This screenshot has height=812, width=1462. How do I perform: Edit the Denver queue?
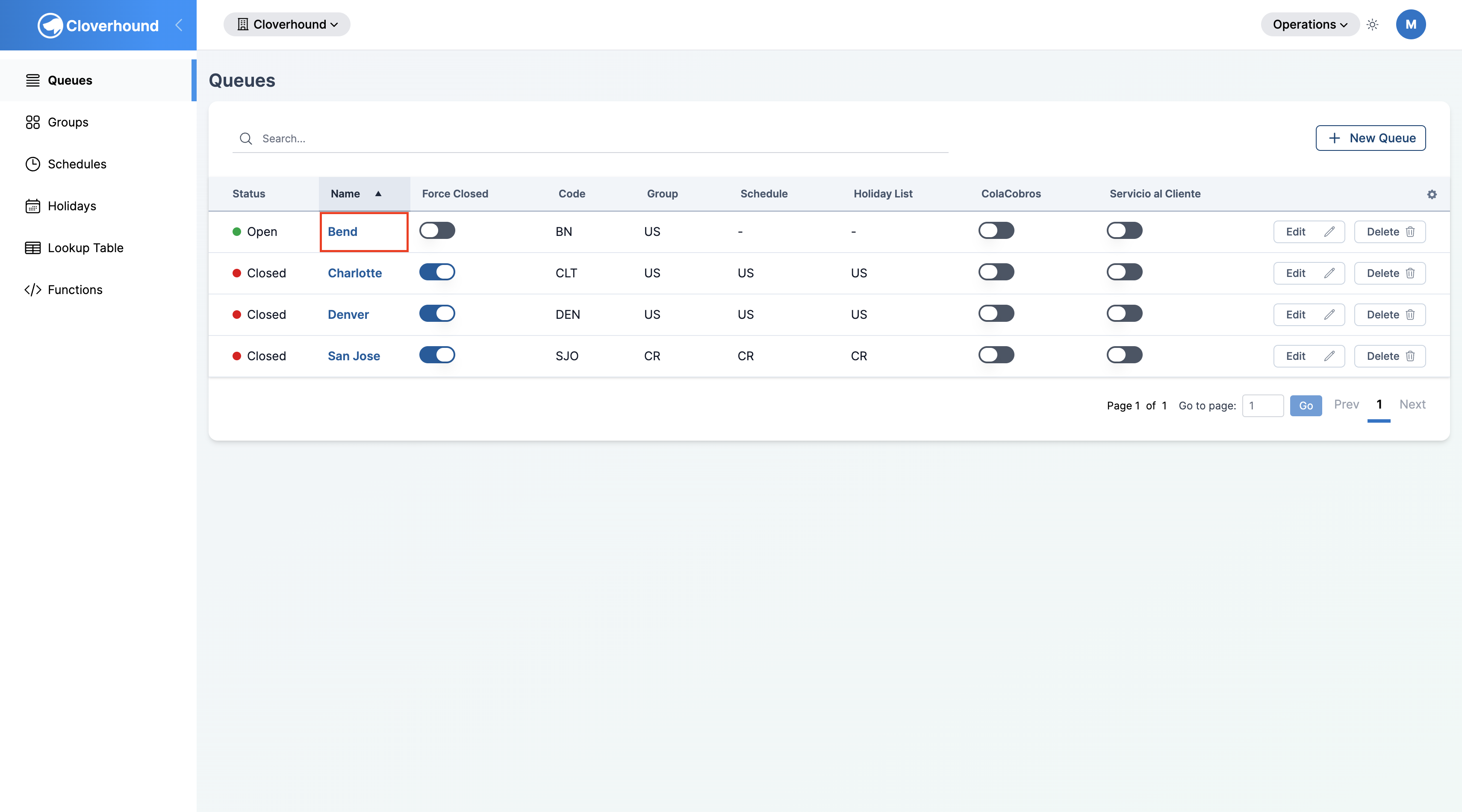click(x=1309, y=315)
